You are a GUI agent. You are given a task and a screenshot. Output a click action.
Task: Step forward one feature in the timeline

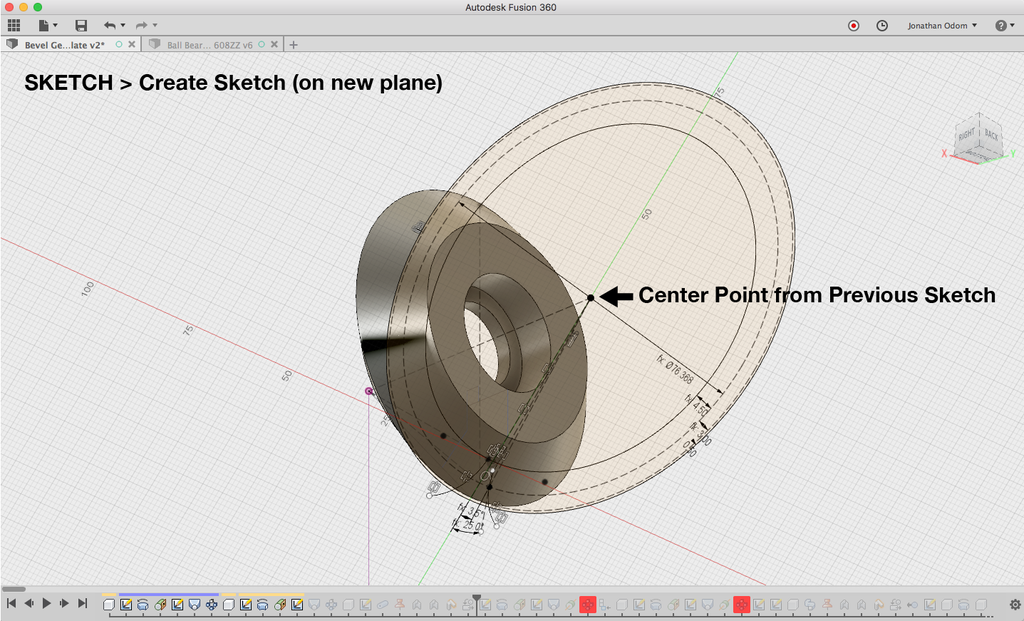coord(64,603)
